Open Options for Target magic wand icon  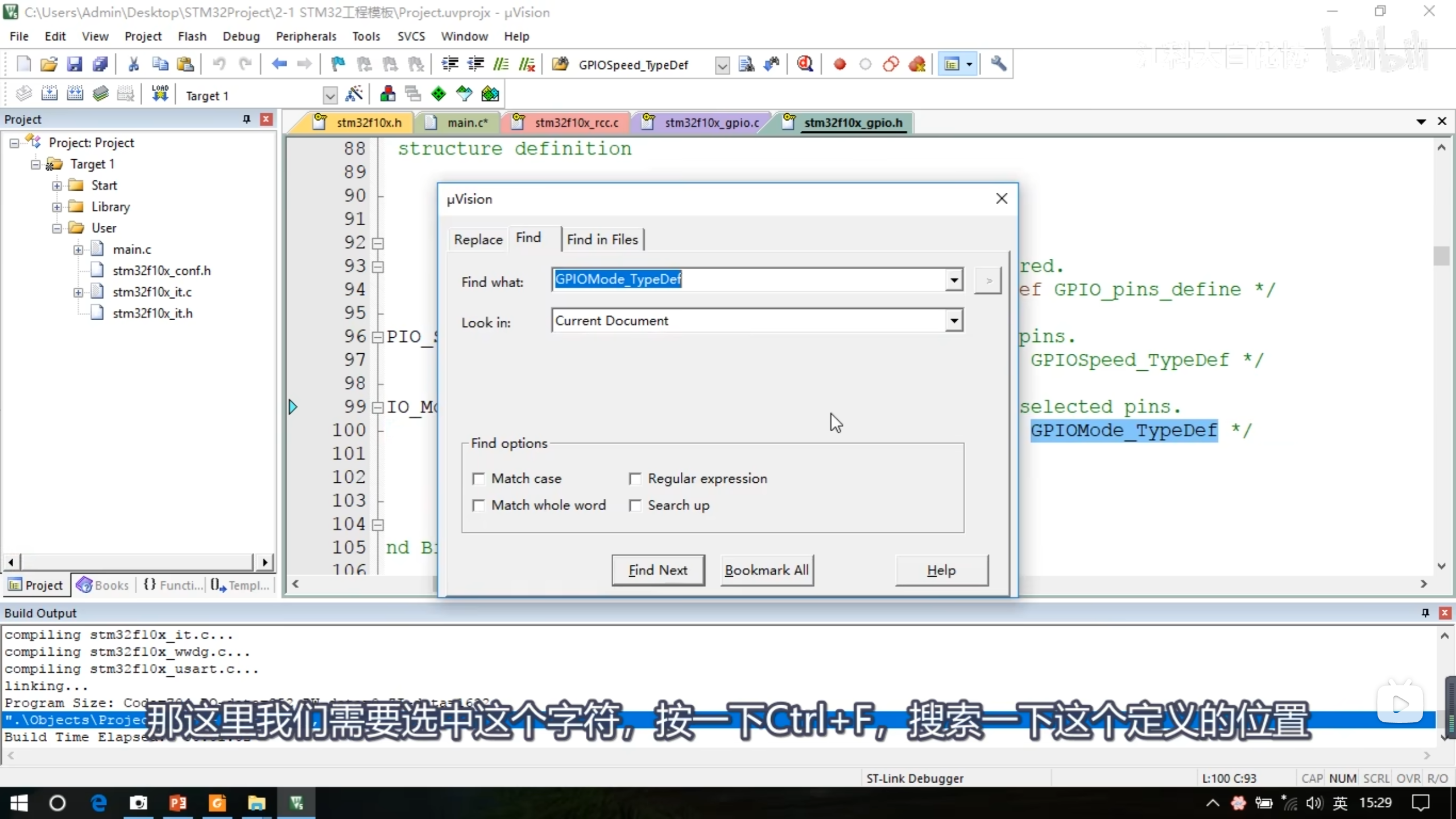(x=354, y=94)
